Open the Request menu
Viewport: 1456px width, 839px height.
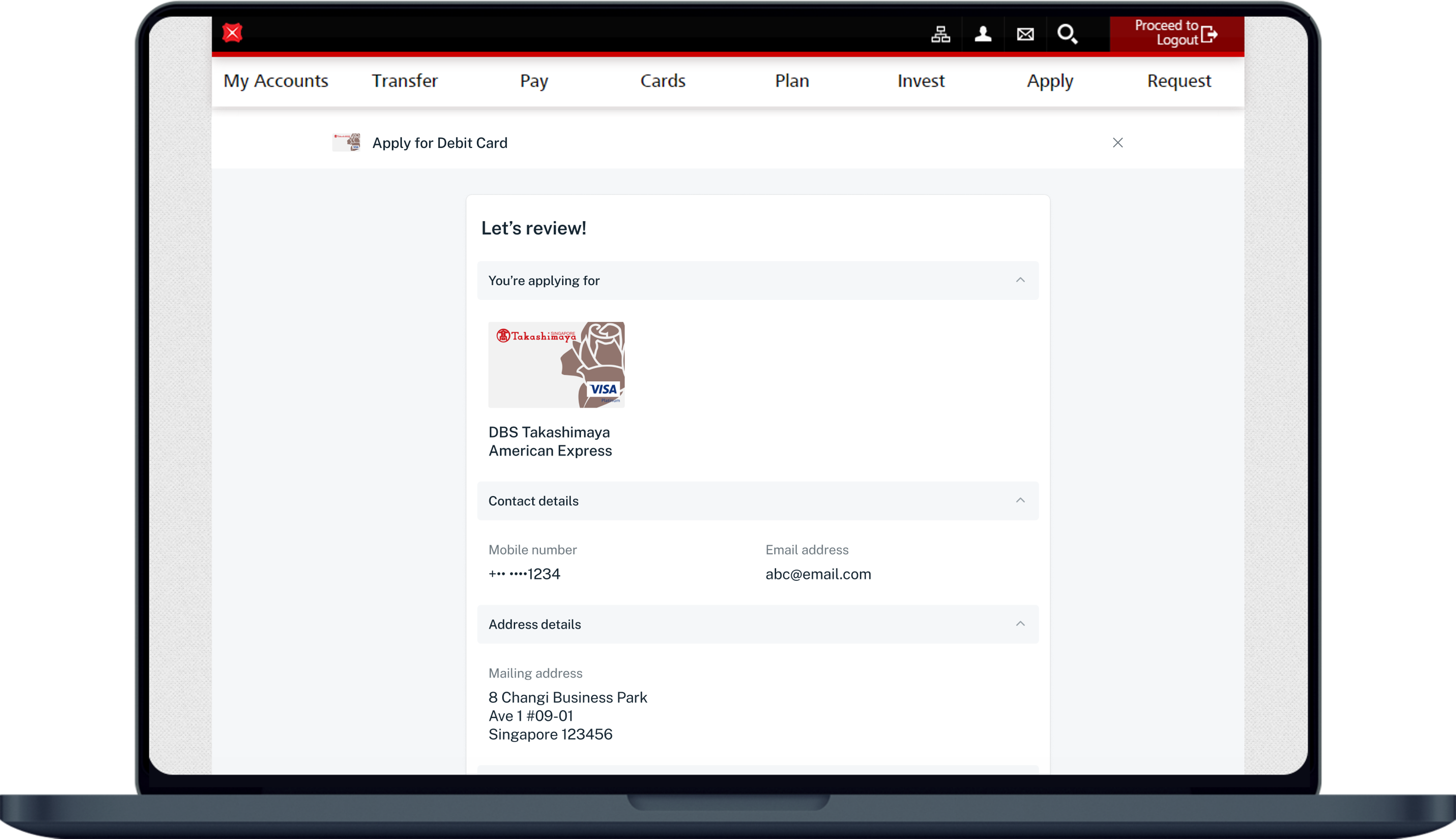click(1179, 81)
